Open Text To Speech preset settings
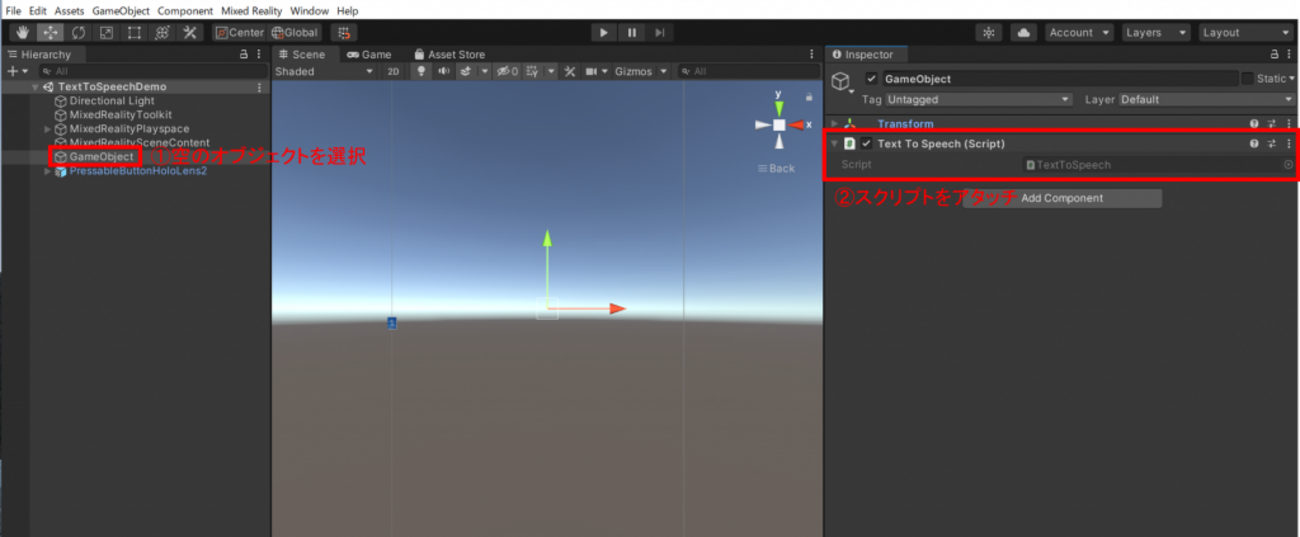Image resolution: width=1300 pixels, height=537 pixels. (1272, 144)
